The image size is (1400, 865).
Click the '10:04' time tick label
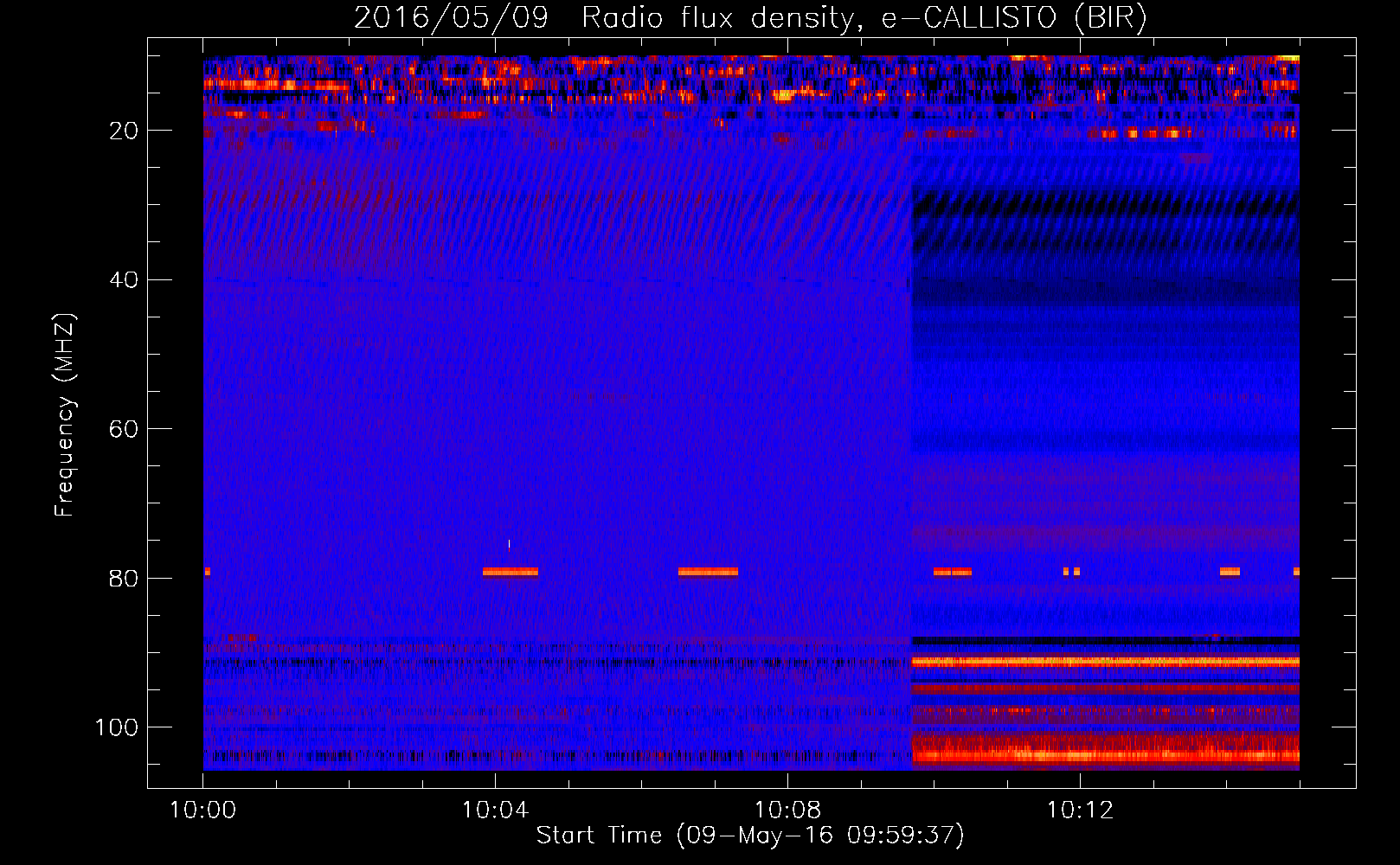495,811
